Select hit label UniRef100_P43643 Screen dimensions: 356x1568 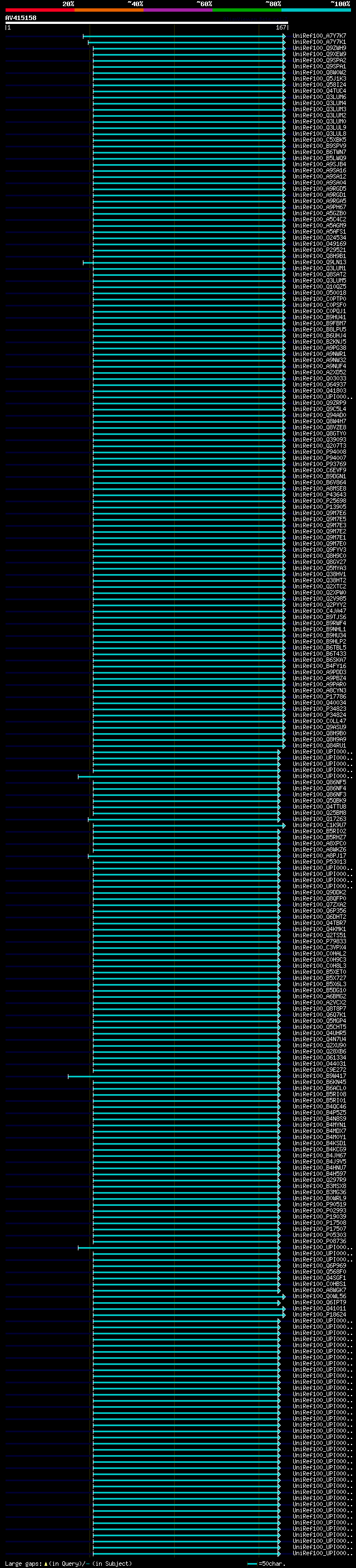(x=319, y=495)
